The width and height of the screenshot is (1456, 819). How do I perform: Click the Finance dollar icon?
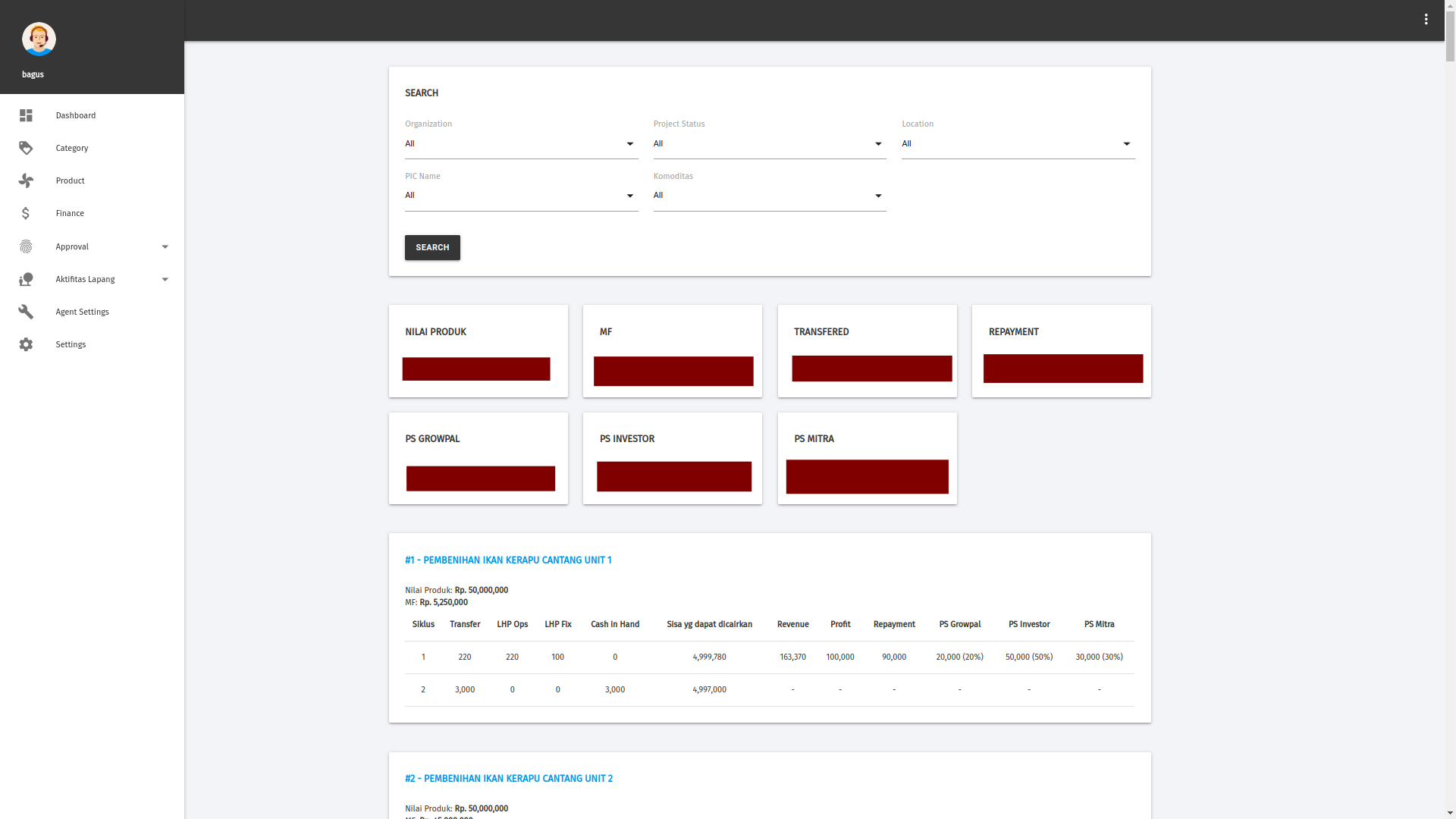26,213
